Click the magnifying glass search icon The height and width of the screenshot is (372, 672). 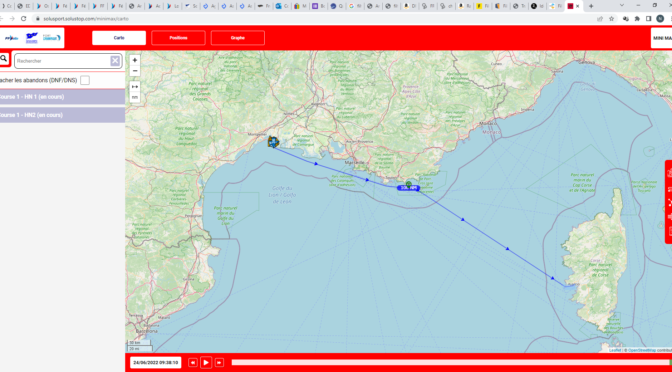pyautogui.click(x=4, y=59)
